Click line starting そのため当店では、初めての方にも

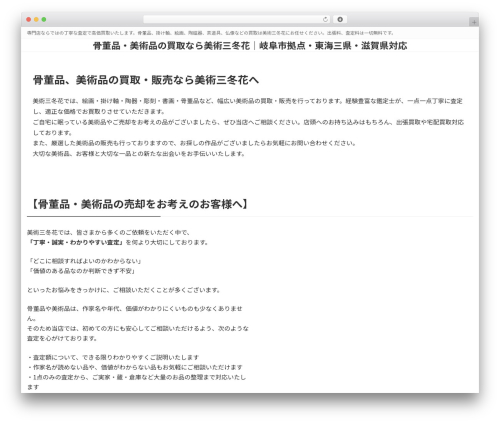(x=138, y=333)
